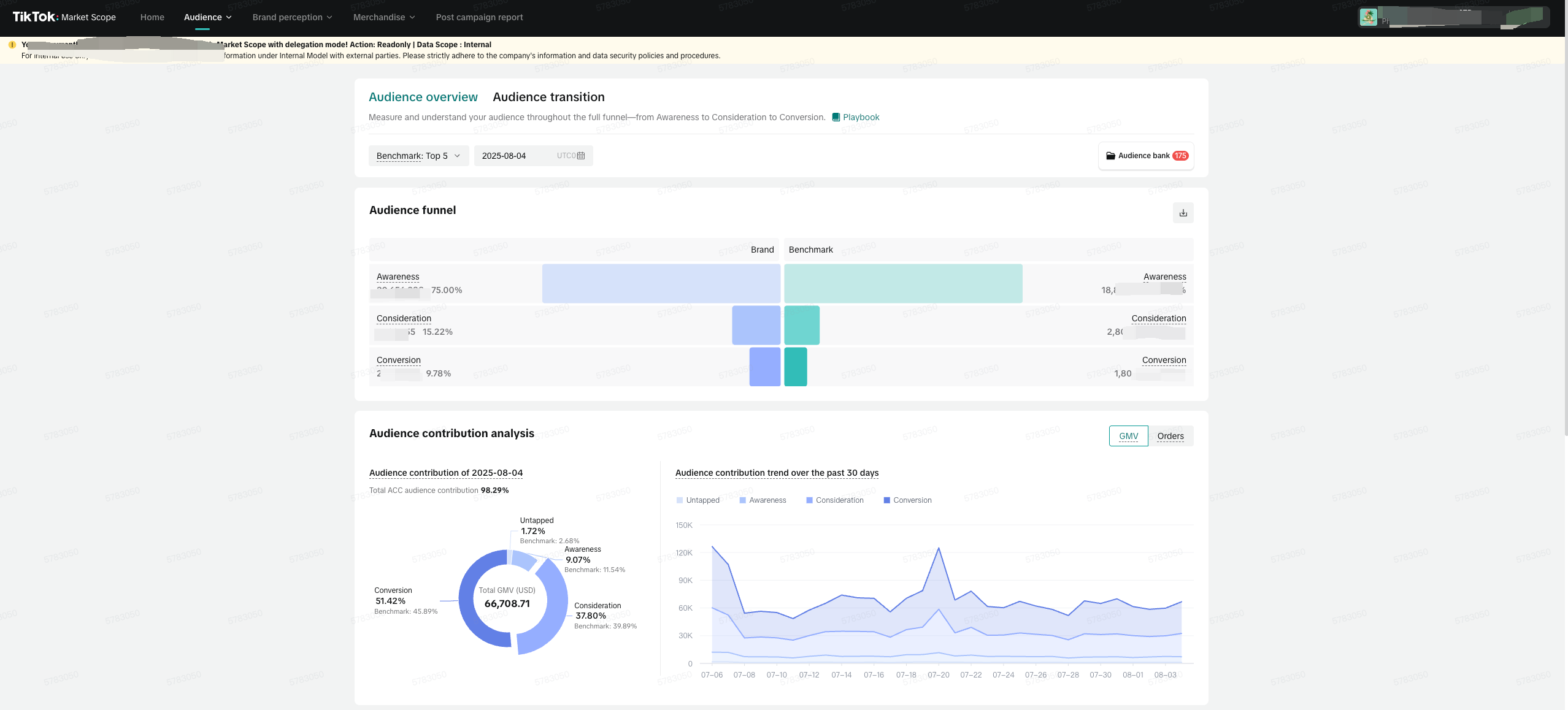Switch the contribution analysis to Orders
Viewport: 1568px width, 710px height.
(x=1170, y=436)
